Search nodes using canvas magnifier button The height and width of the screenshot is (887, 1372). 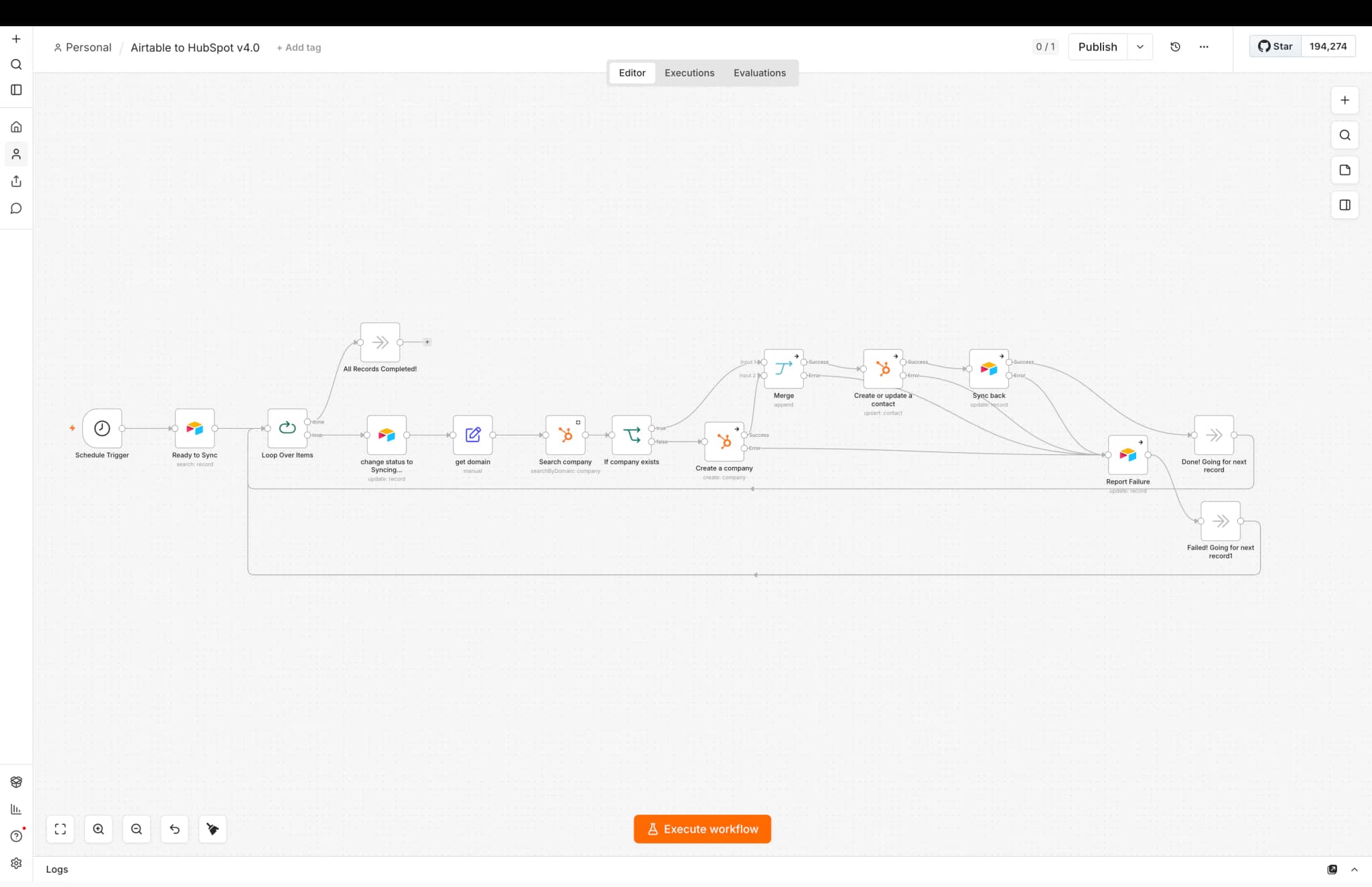(1345, 135)
